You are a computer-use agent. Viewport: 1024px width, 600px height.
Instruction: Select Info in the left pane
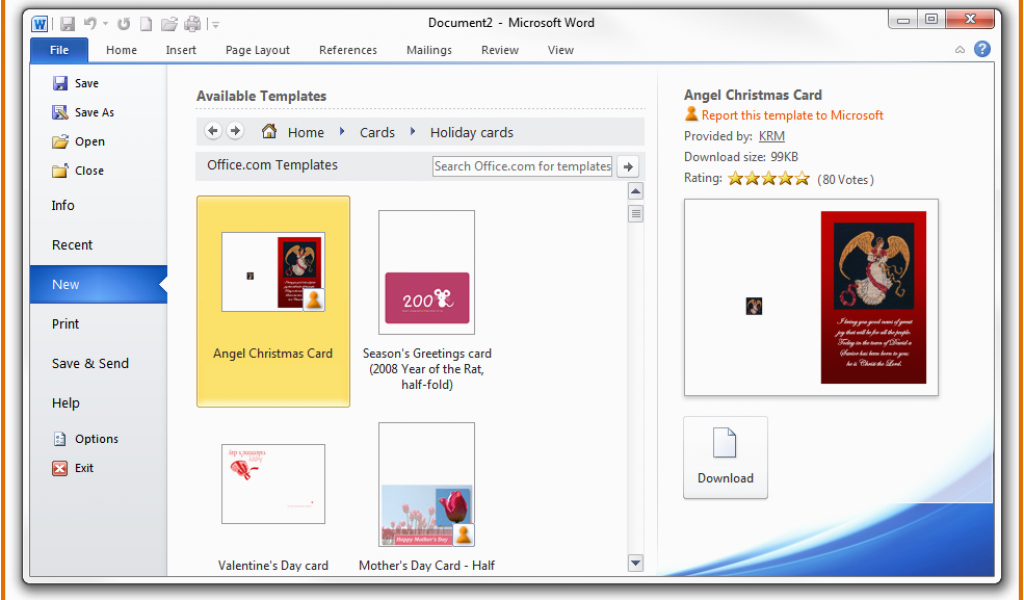tap(63, 206)
